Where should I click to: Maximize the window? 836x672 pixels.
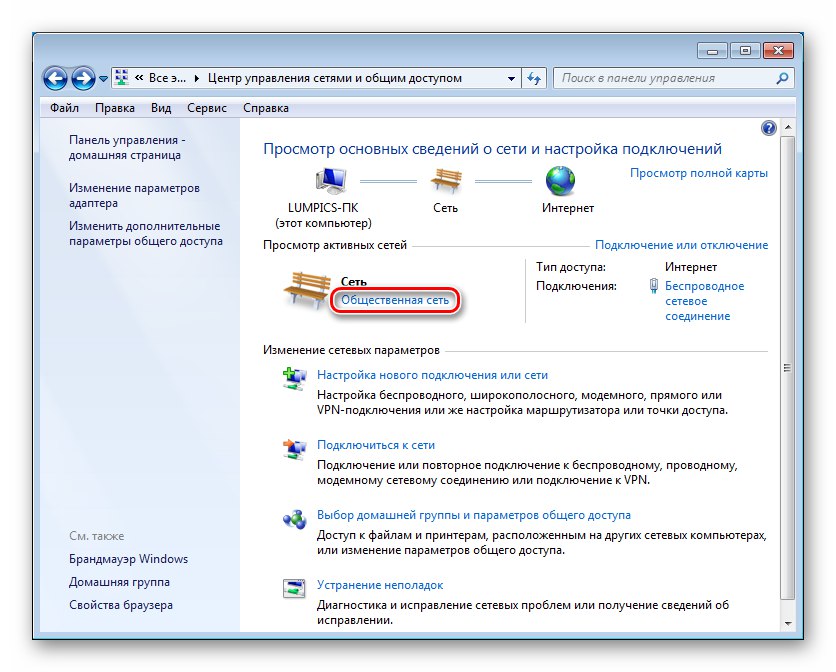coord(745,51)
